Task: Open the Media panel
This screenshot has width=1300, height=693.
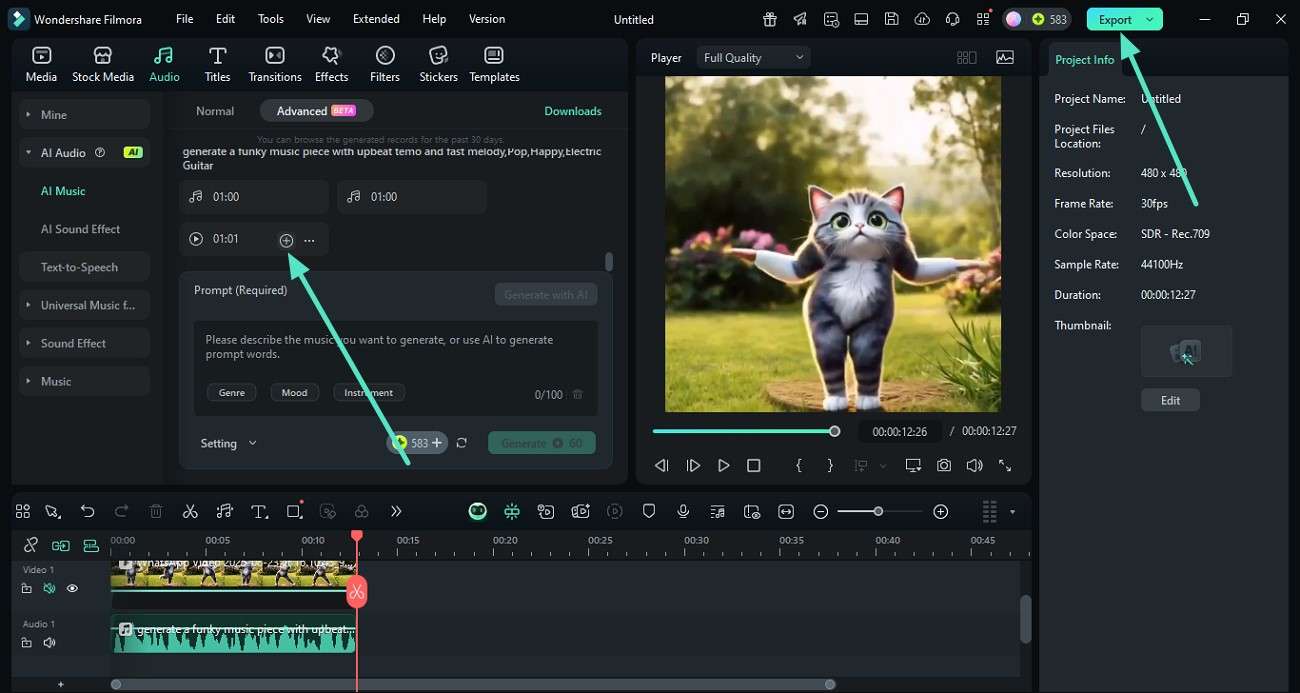Action: point(41,64)
